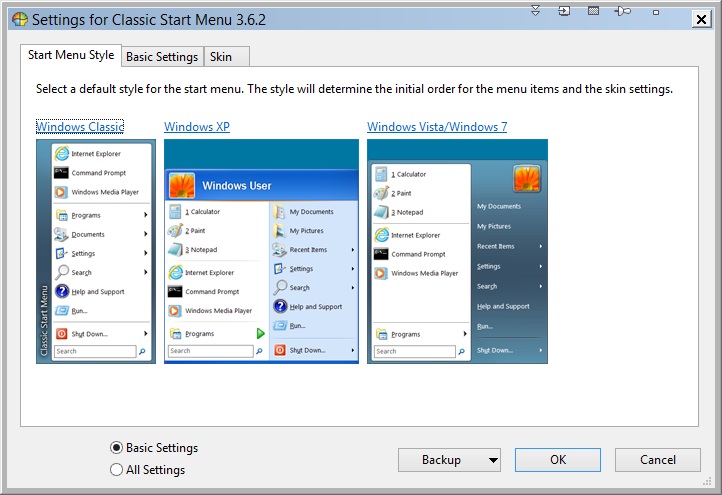Click the 'Select a default style' description text
Viewport: 722px width, 495px height.
click(355, 89)
